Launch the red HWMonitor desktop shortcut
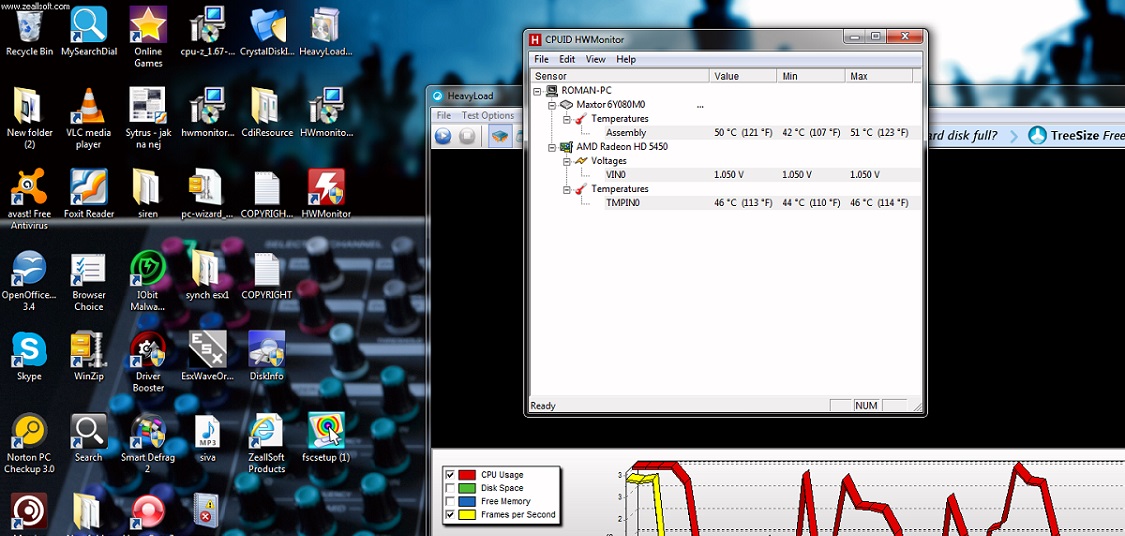The height and width of the screenshot is (536, 1125). (326, 194)
